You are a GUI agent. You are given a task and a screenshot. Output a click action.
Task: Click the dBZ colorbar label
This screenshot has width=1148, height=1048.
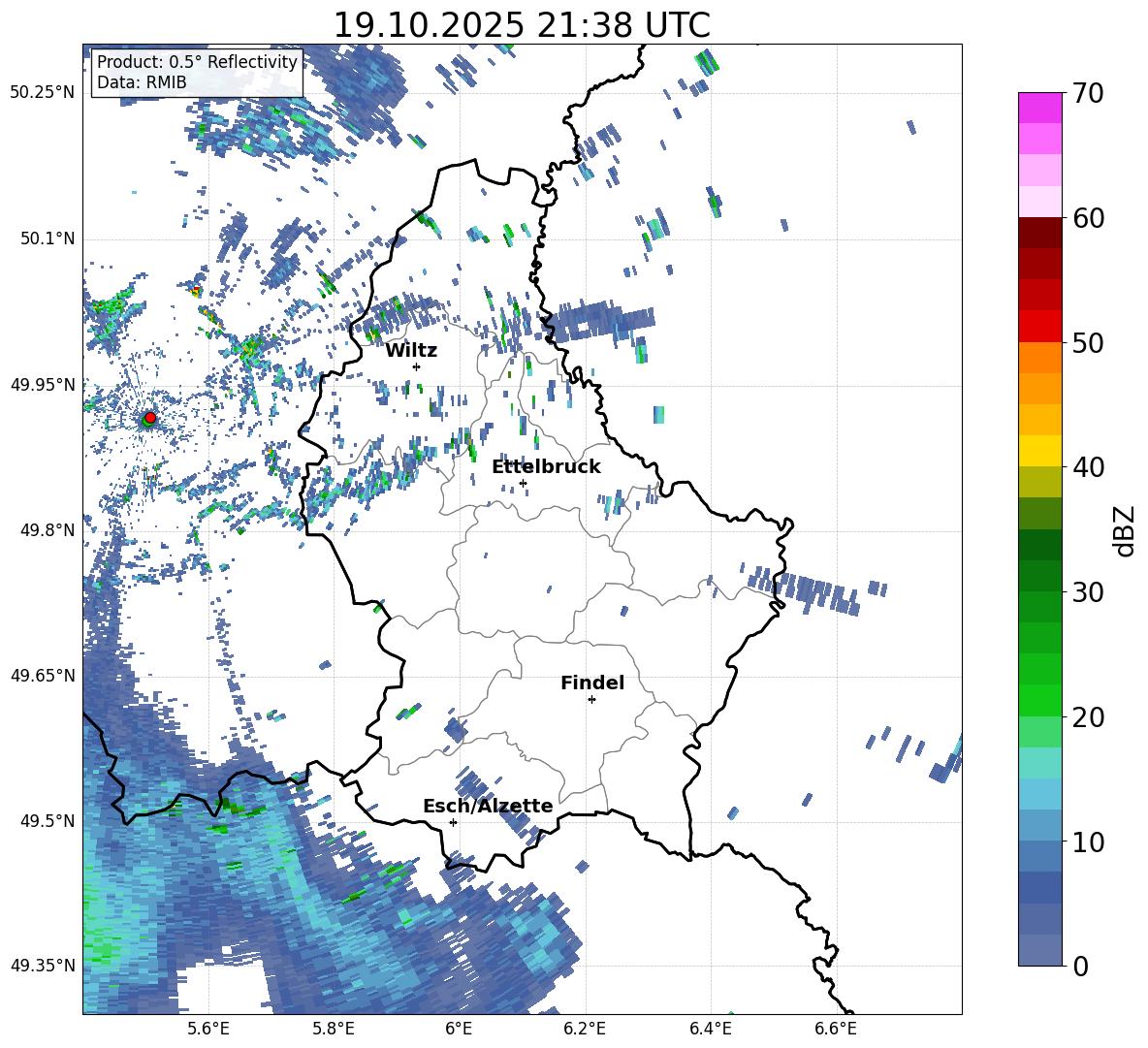pyautogui.click(x=1126, y=530)
